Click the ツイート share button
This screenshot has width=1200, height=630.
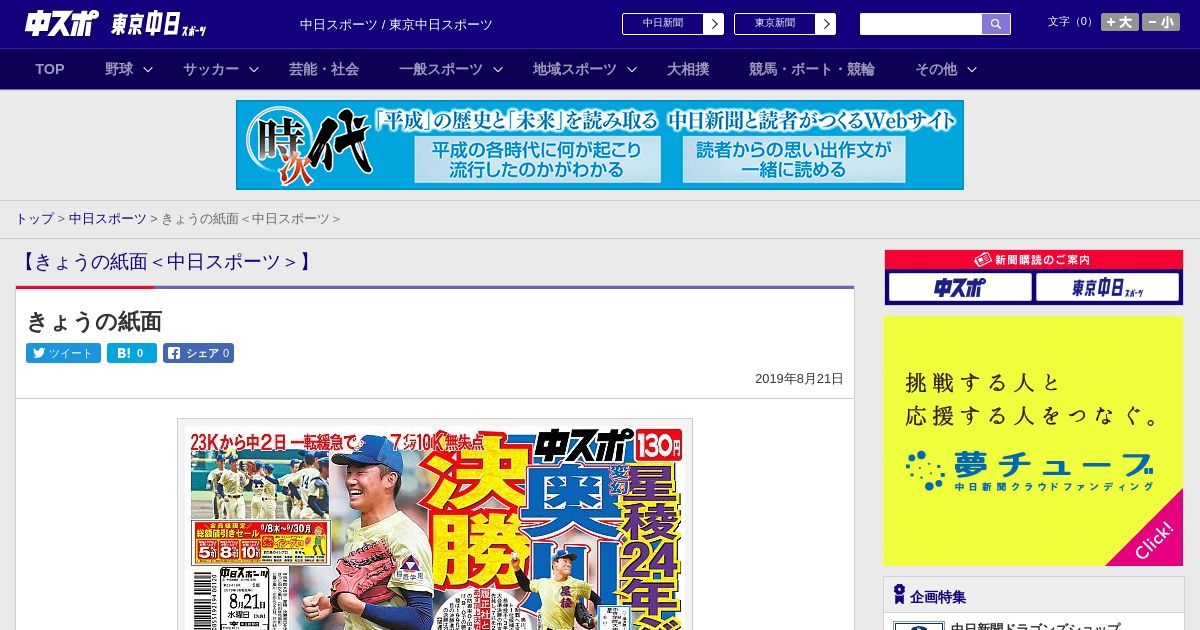point(63,353)
